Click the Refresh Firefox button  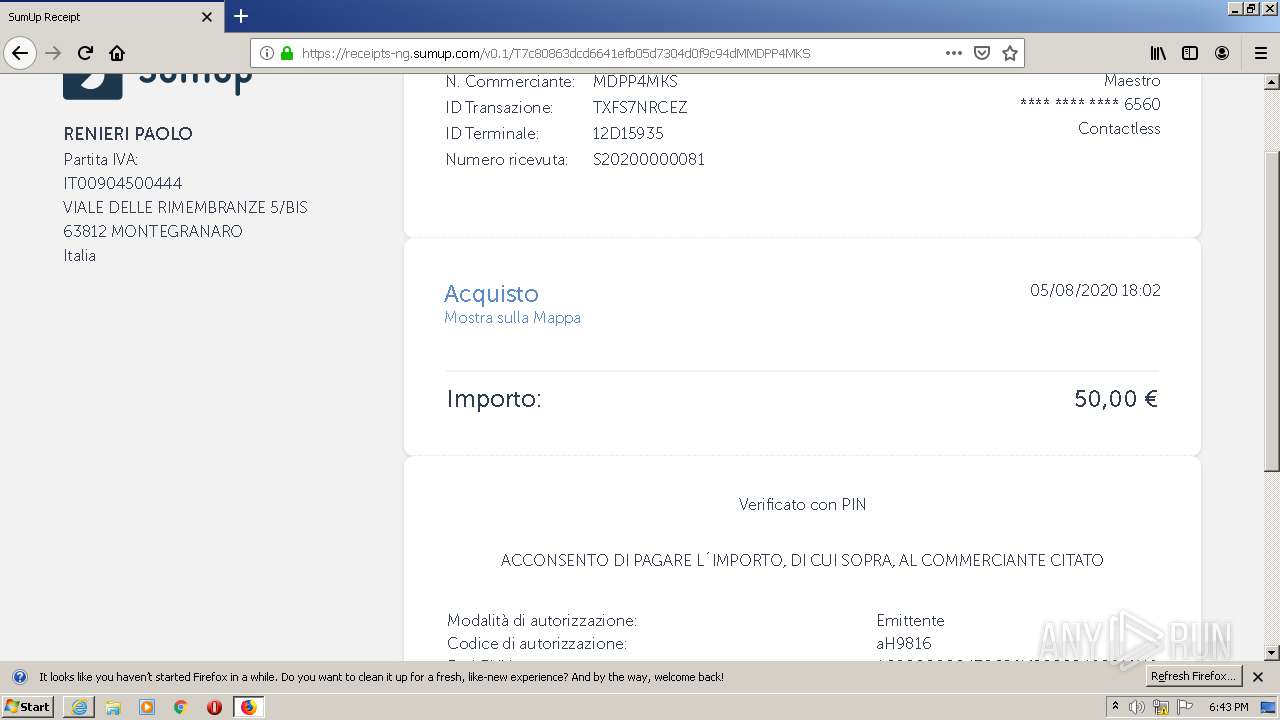pyautogui.click(x=1194, y=677)
